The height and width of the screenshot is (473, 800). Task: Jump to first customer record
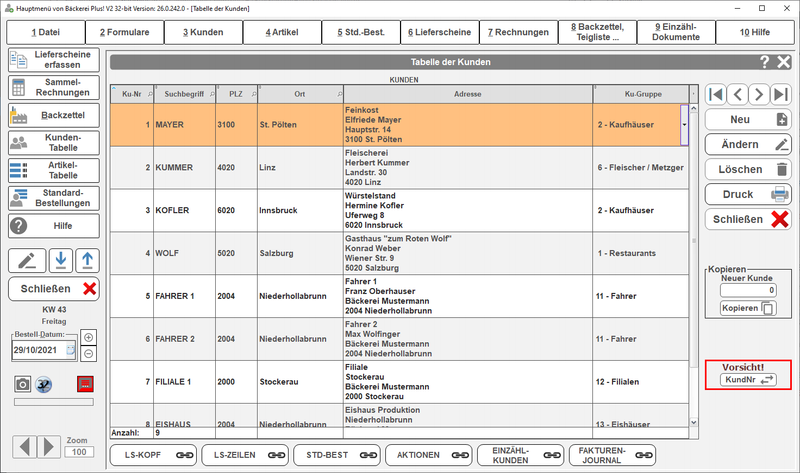pos(716,94)
